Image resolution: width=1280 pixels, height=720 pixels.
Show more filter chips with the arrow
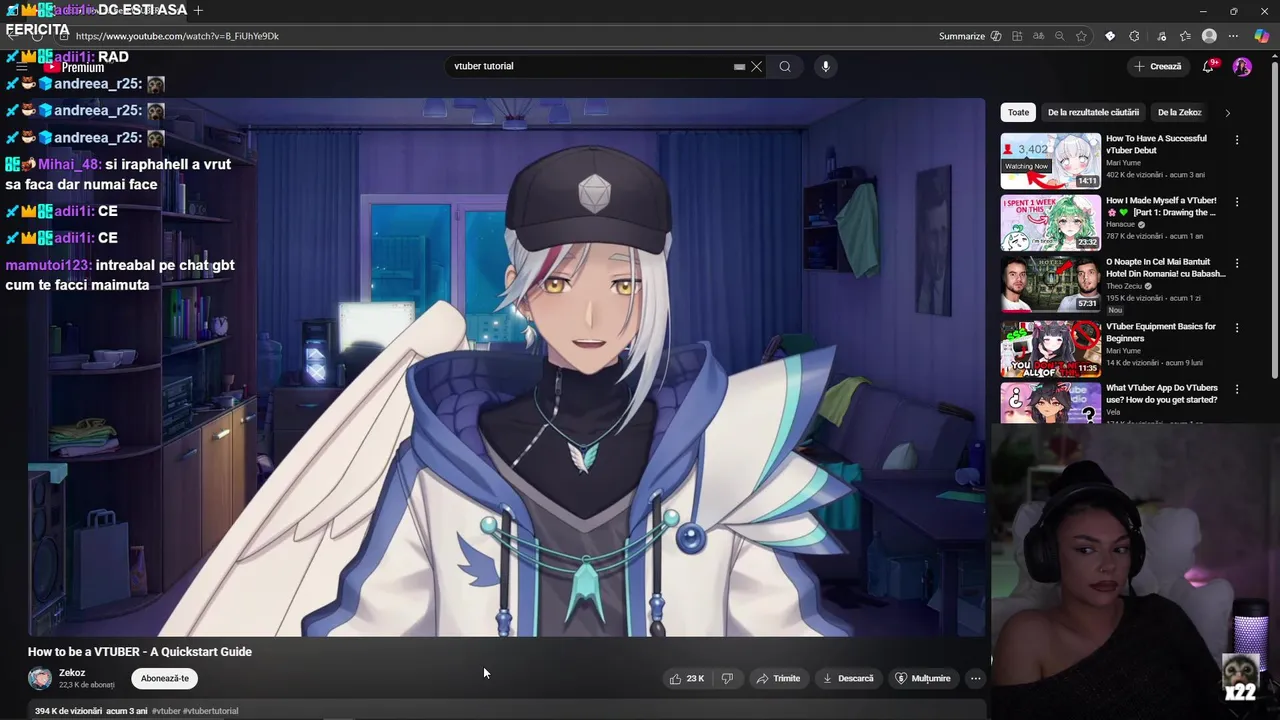(1227, 113)
